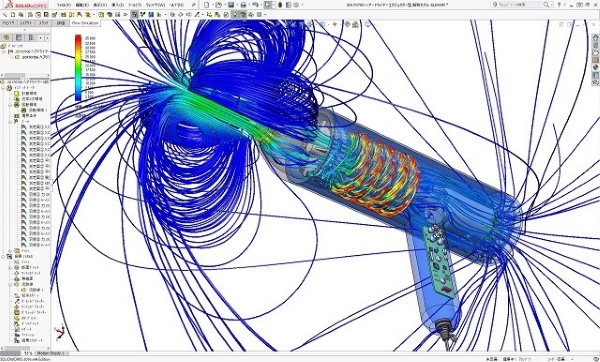Image resolution: width=600 pixels, height=362 pixels.
Task: Select the arrow pointer Select tool
Action: [x=267, y=5]
